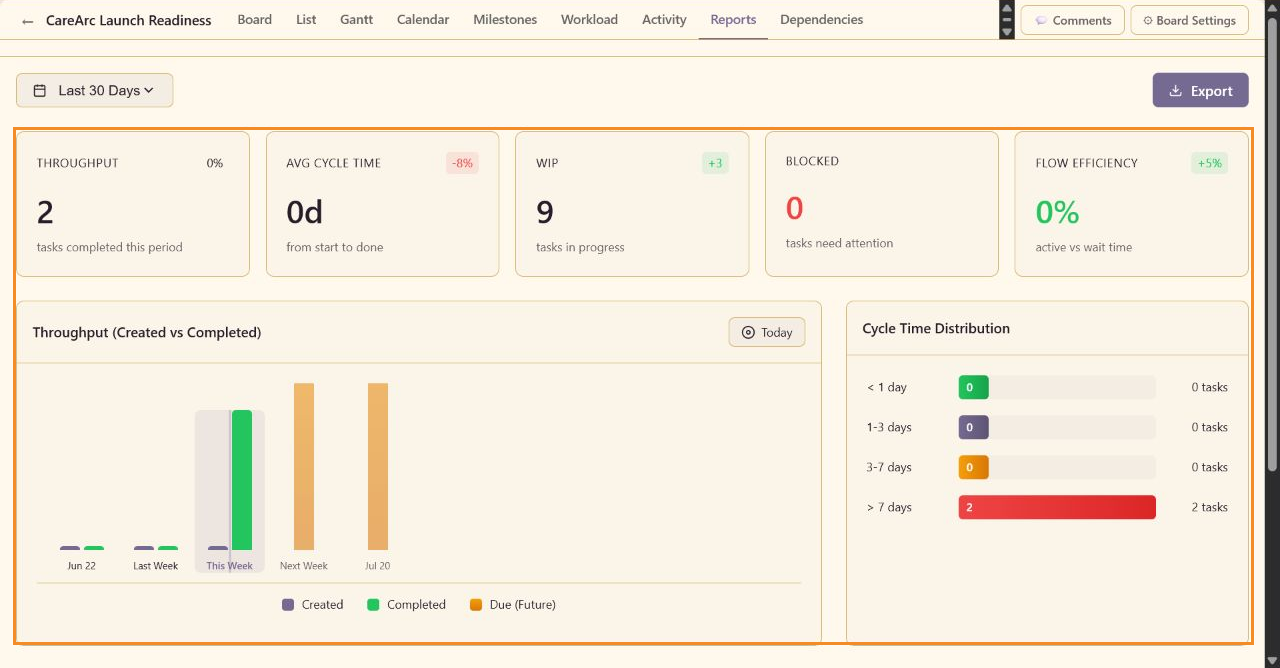Click the Cycle Time Distribution heading

[x=936, y=328]
